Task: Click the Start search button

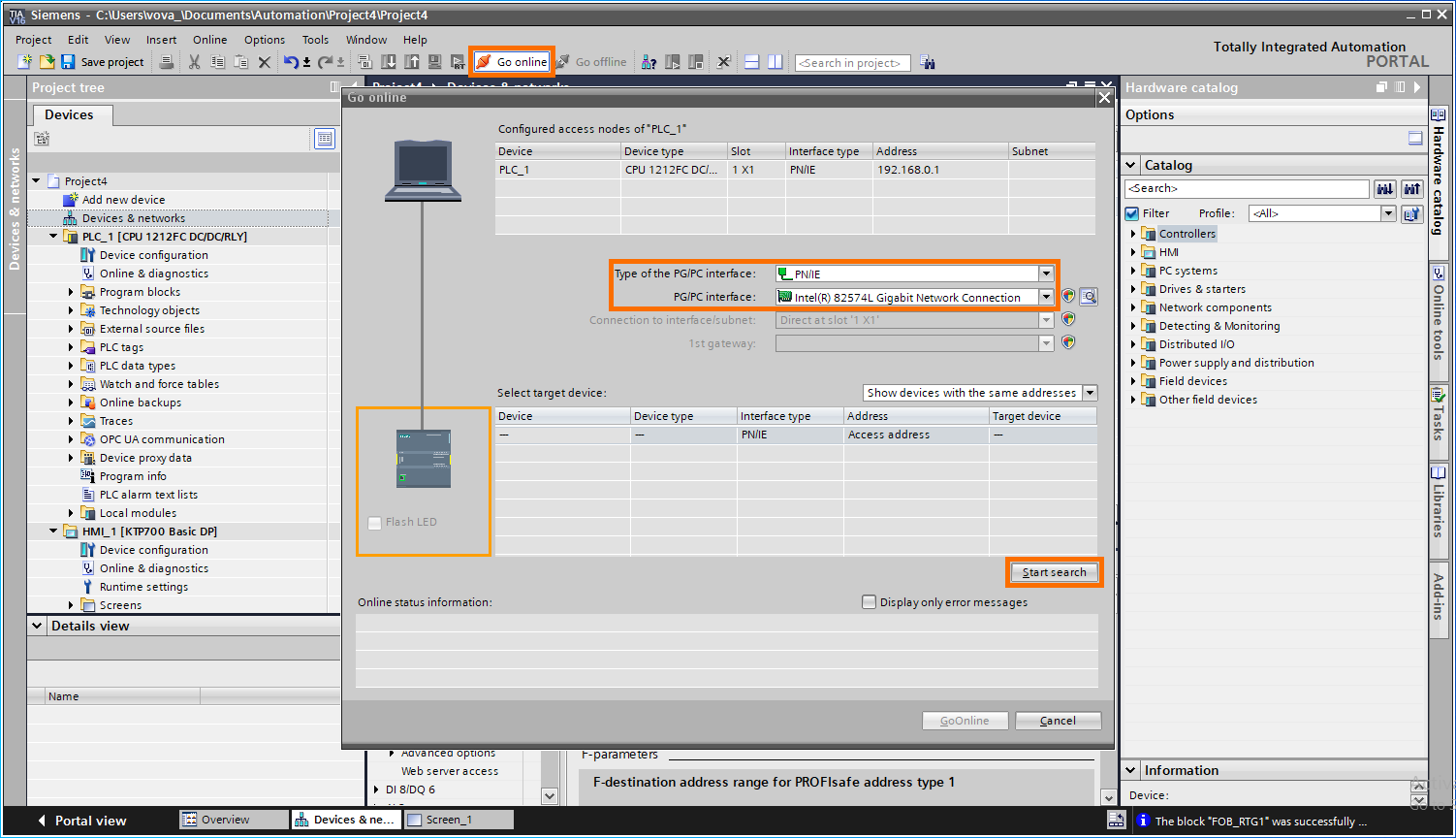Action: (1055, 572)
